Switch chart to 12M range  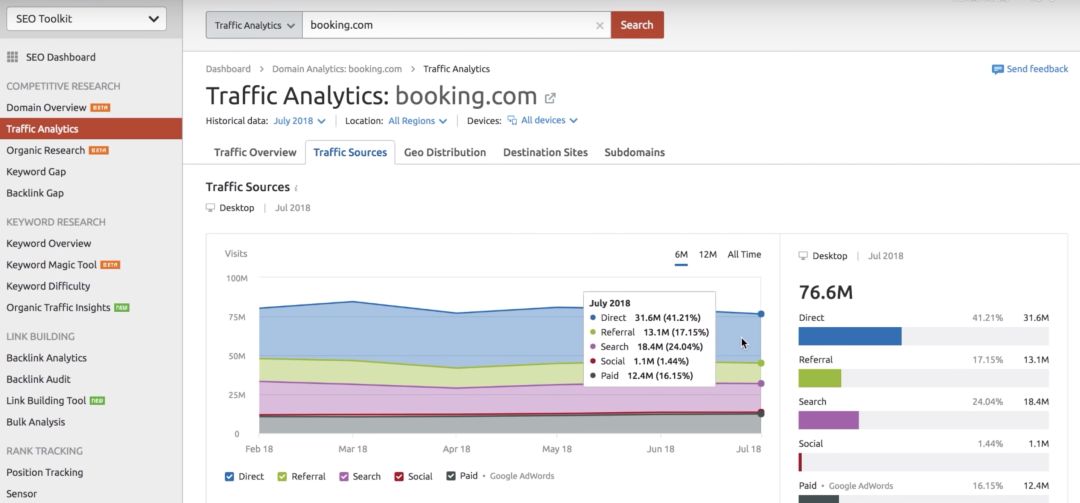707,254
